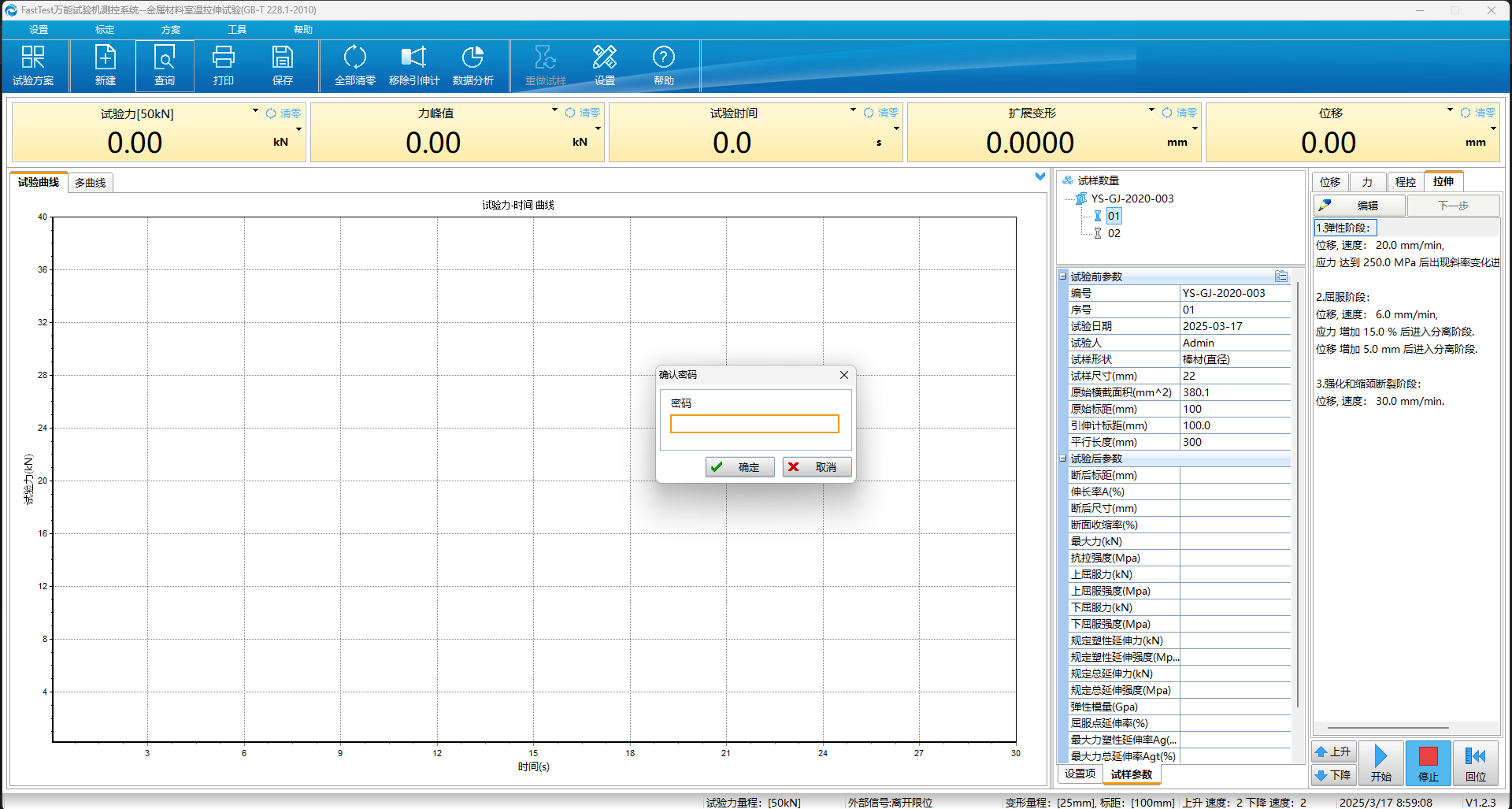Screen dimensions: 1512x809
Task: Open the dropdown arrow on 试验力[50kN] panel
Action: click(255, 111)
